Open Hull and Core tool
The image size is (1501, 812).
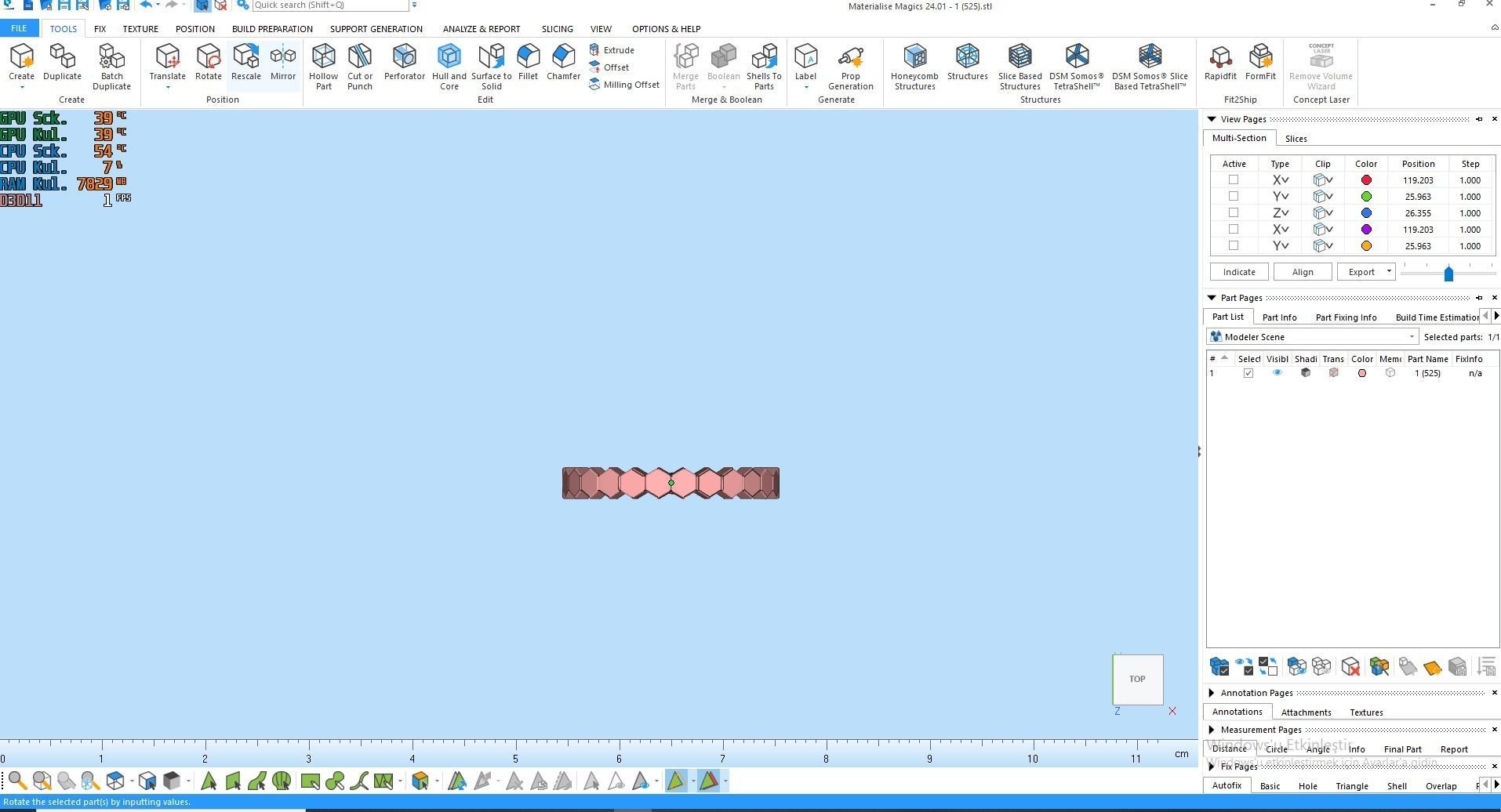[x=449, y=67]
